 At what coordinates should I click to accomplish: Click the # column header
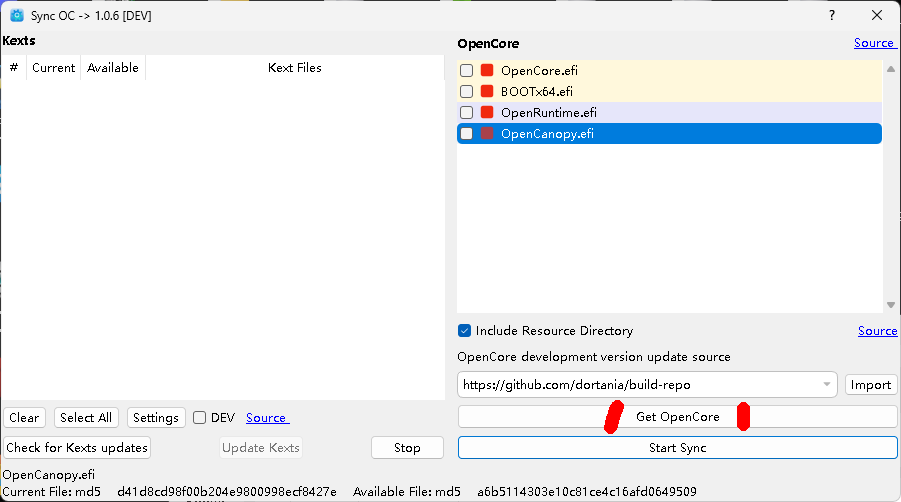tap(14, 68)
